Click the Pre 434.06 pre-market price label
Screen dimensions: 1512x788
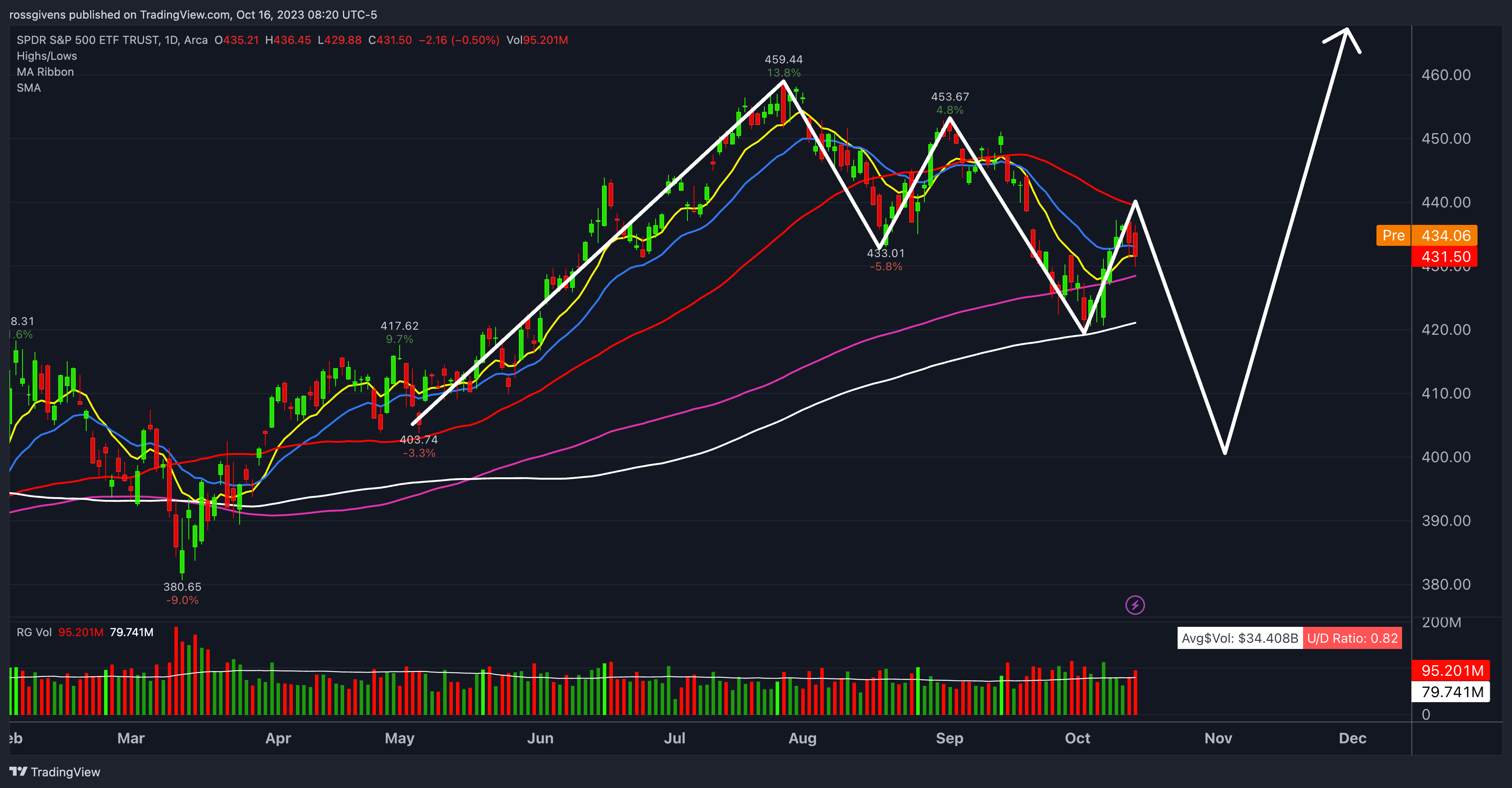click(1426, 235)
